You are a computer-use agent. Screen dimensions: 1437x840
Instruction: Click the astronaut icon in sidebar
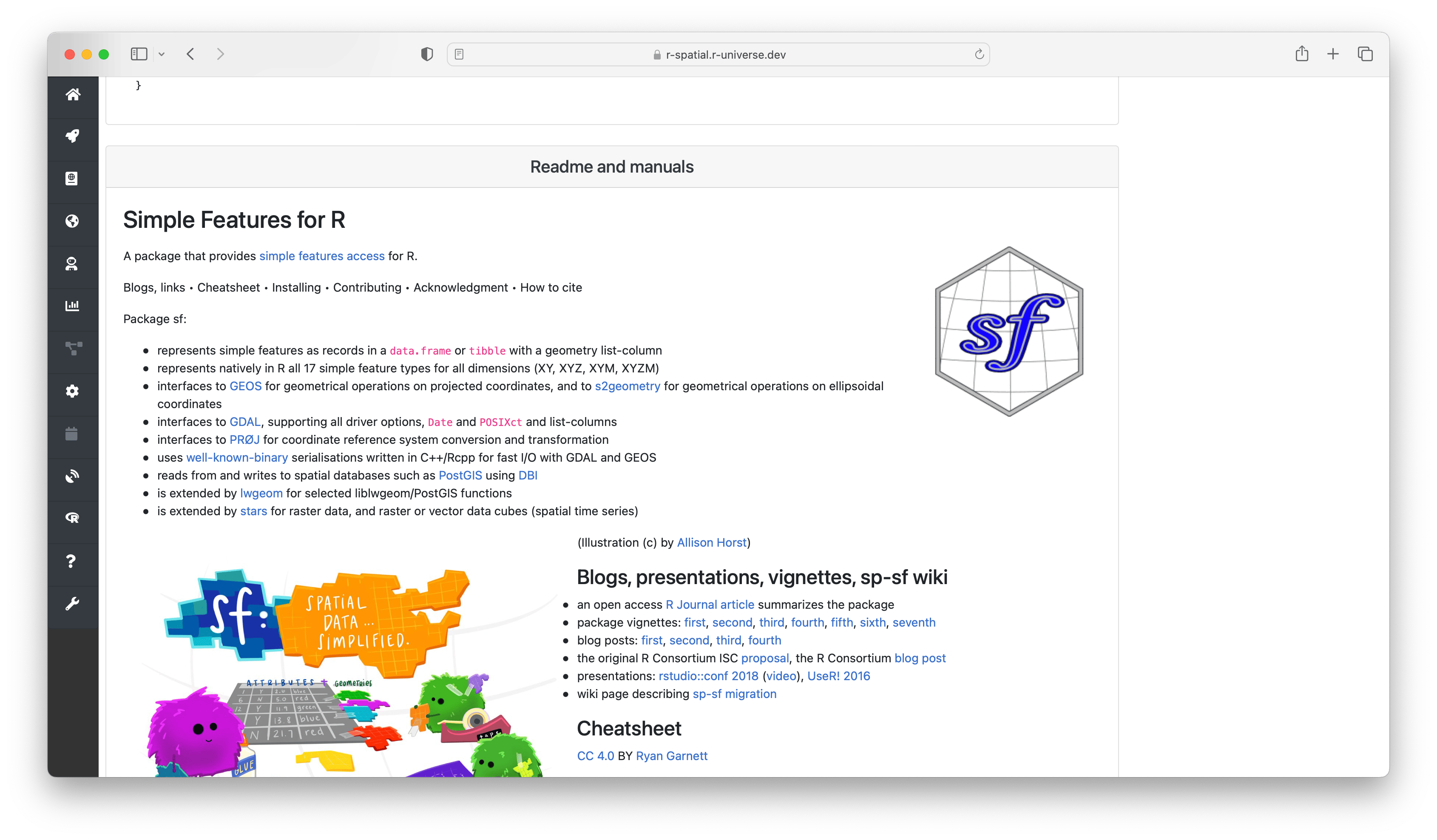click(72, 264)
